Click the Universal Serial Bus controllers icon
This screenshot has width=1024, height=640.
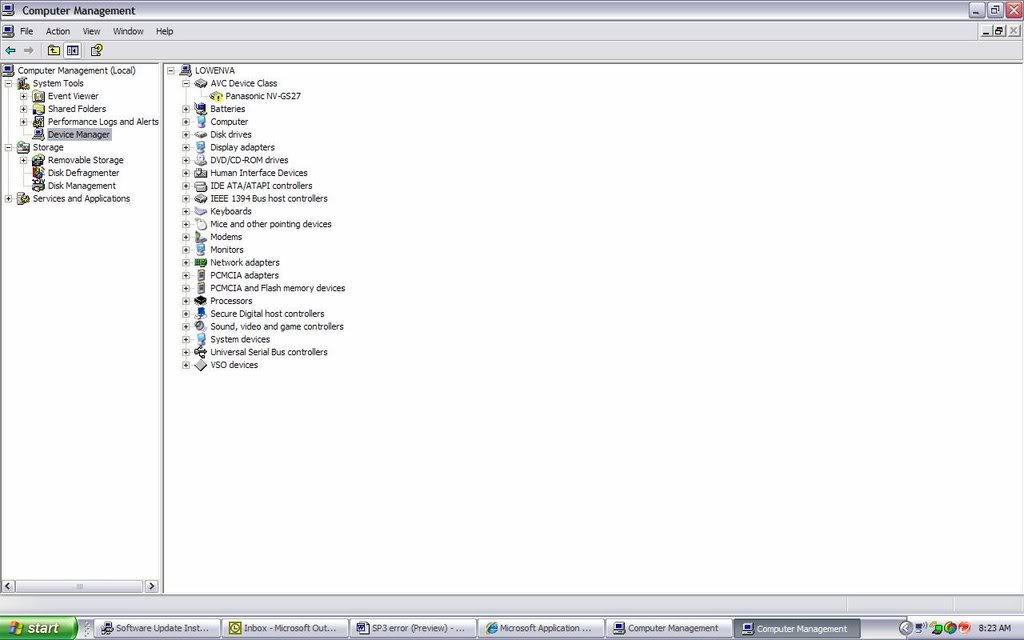pyautogui.click(x=201, y=352)
